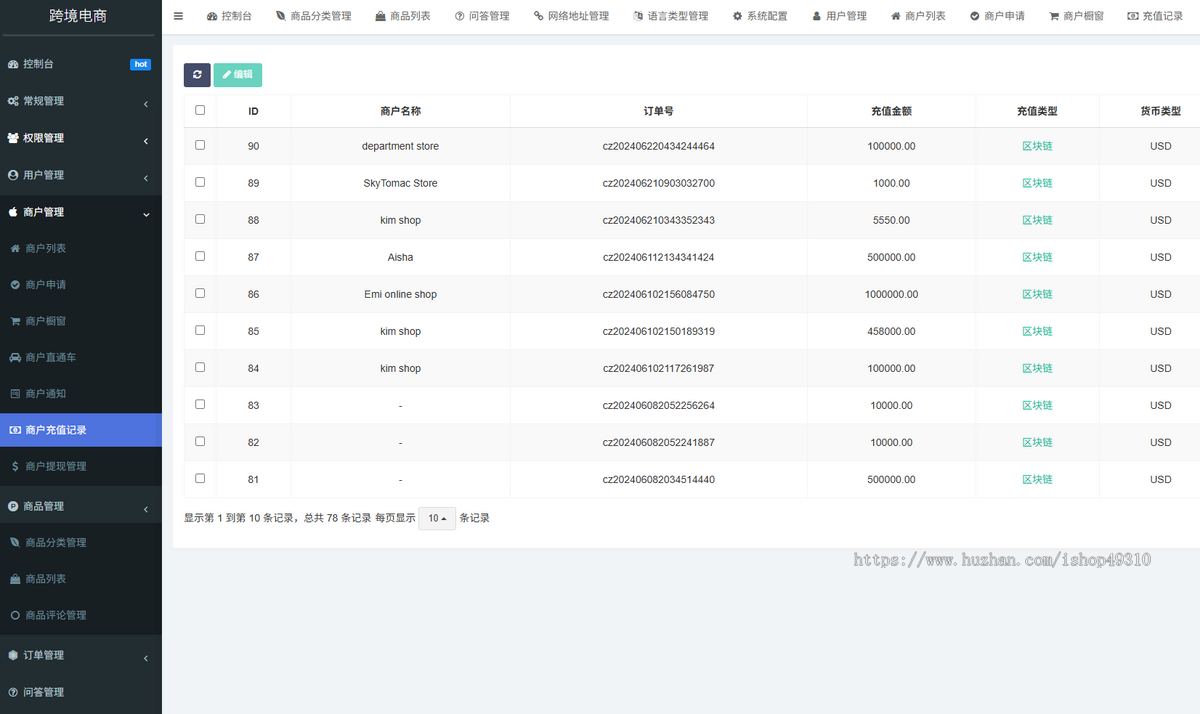Click the apple icon beside 商户管理

pyautogui.click(x=13, y=212)
